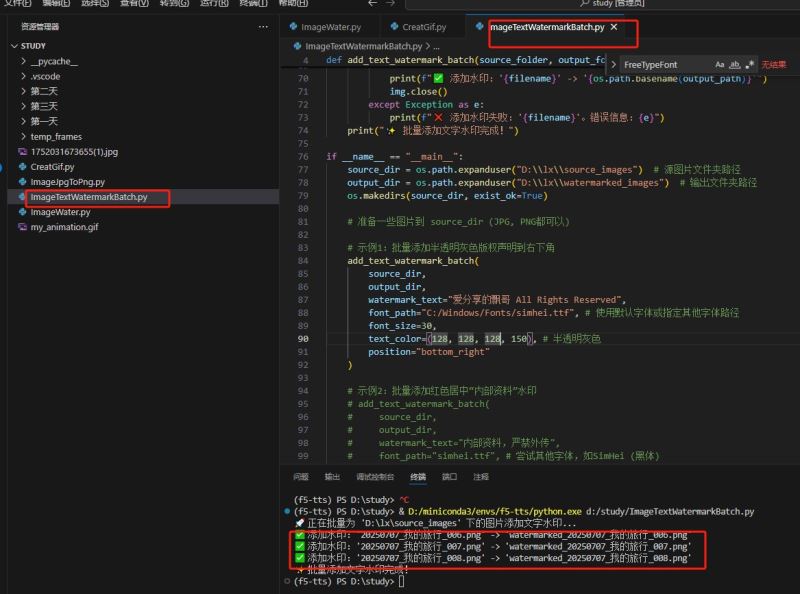Click the Python file icon beside CreatGif.py
Screen dimensions: 800x594
(x=22, y=167)
